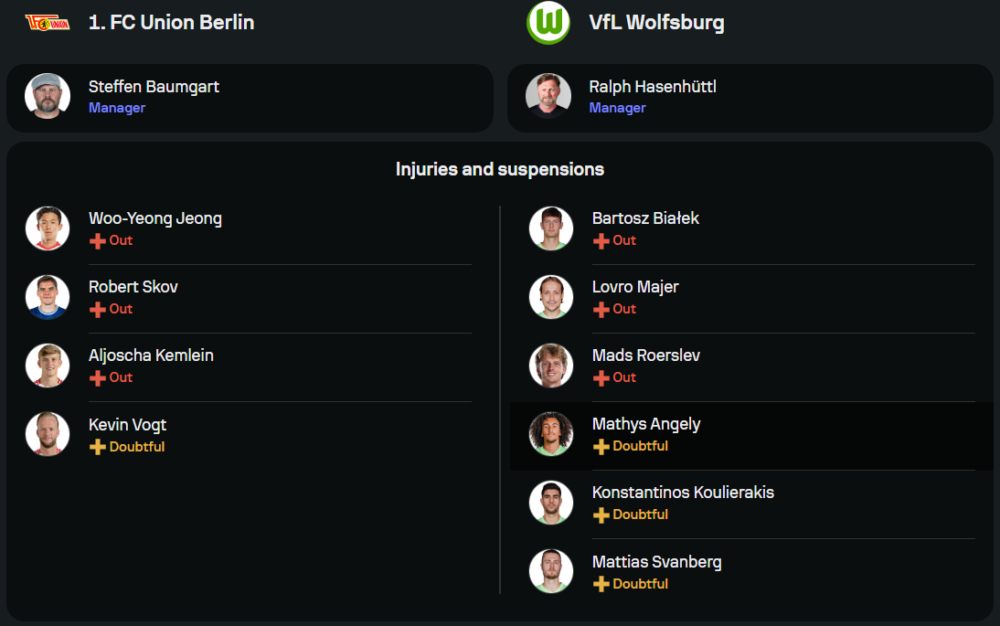Open the 1. FC Union Berlin team name

click(x=171, y=22)
